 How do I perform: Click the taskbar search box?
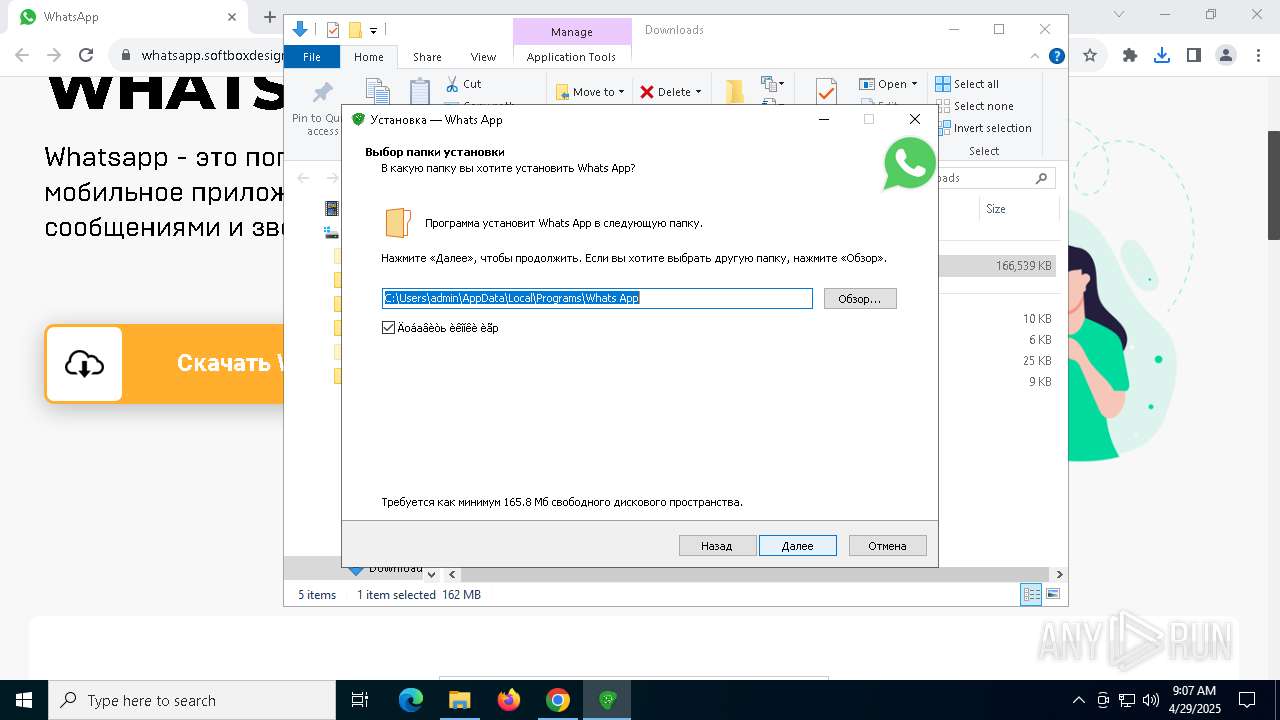coord(192,700)
